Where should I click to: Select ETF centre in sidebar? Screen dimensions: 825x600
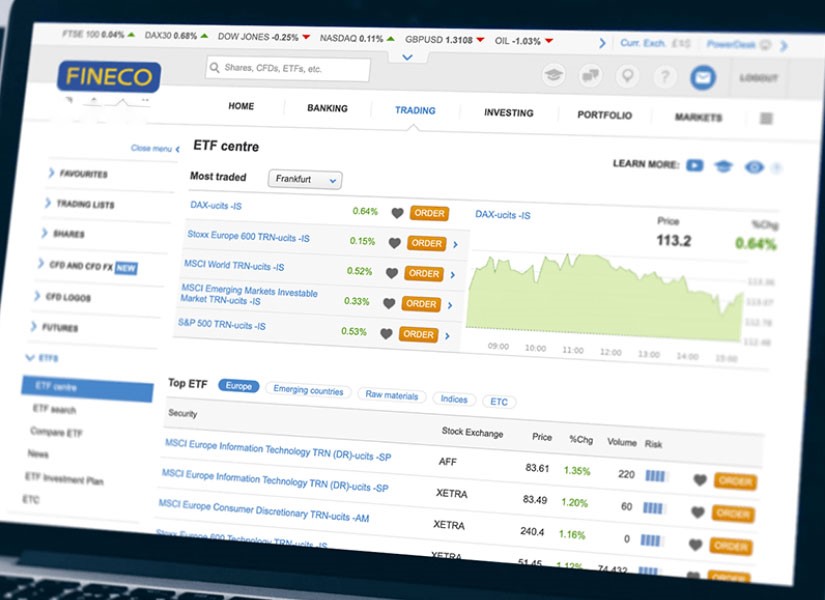coord(87,387)
